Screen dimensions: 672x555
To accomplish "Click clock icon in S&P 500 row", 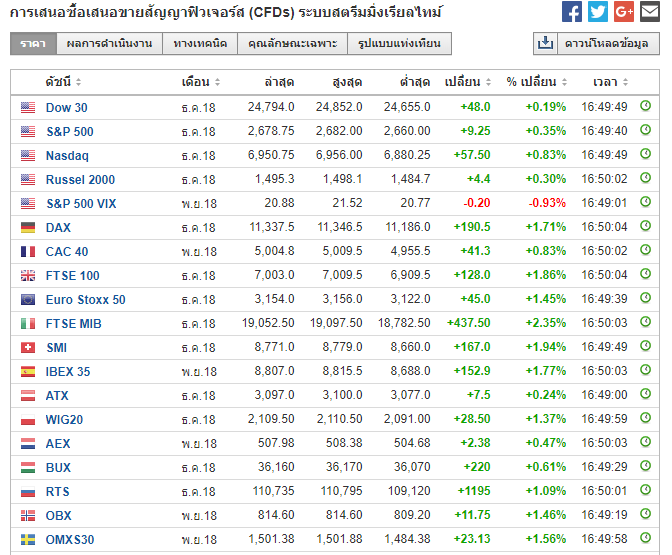I will click(645, 129).
